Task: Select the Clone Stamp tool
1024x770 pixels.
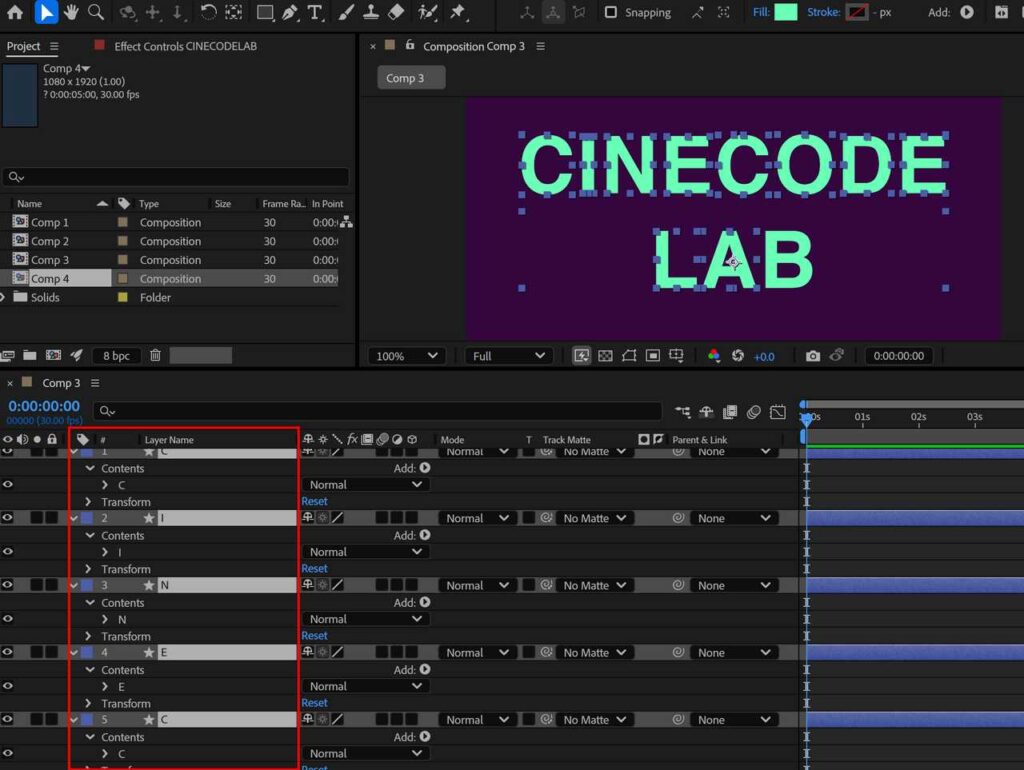Action: [x=371, y=12]
